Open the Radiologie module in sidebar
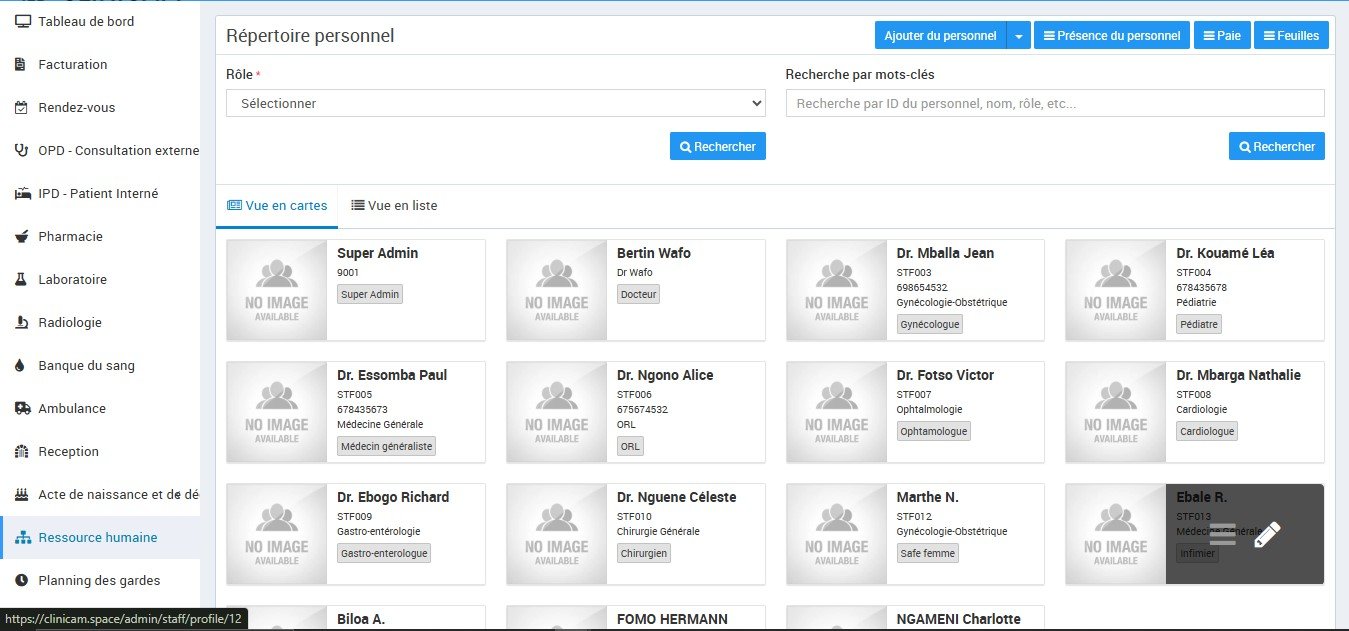The width and height of the screenshot is (1349, 631). coord(70,322)
